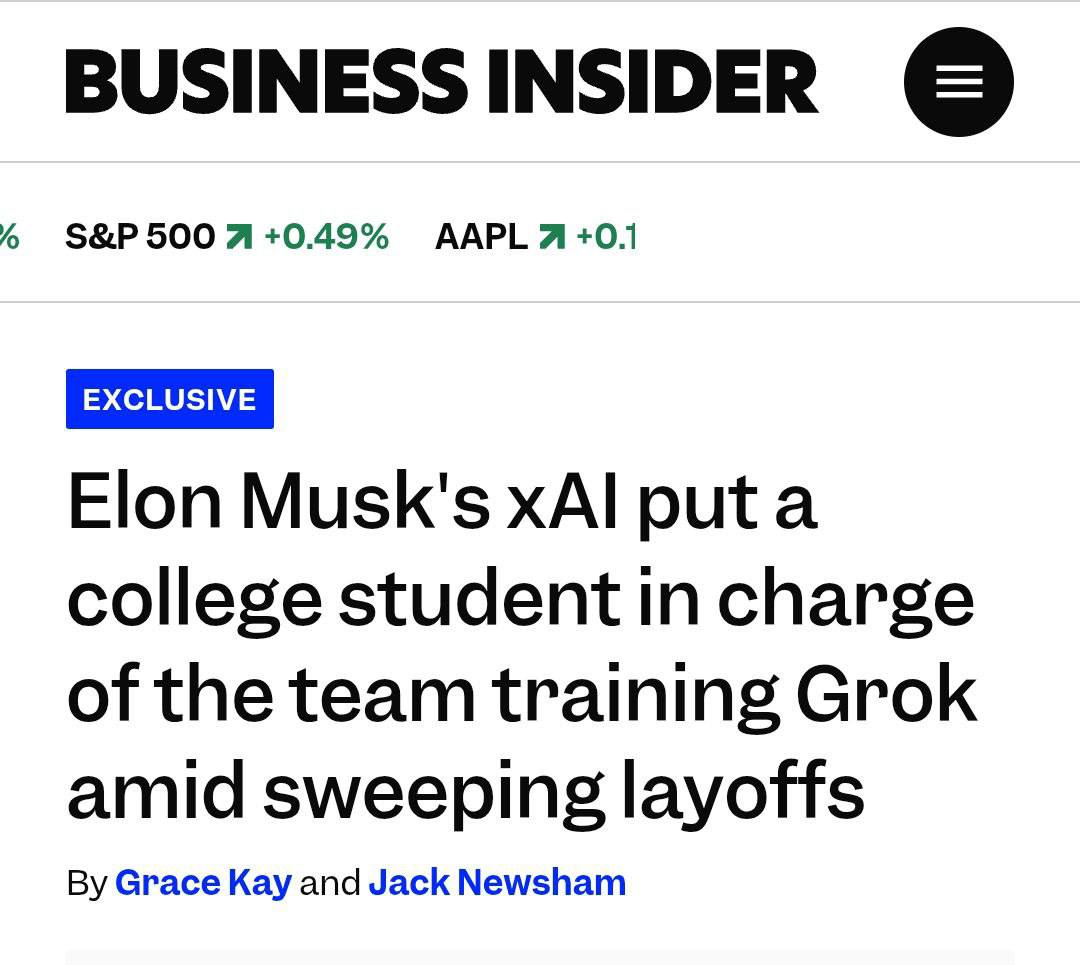
Task: Click the cut-off percent sign at left of ticker
Action: (x=9, y=237)
